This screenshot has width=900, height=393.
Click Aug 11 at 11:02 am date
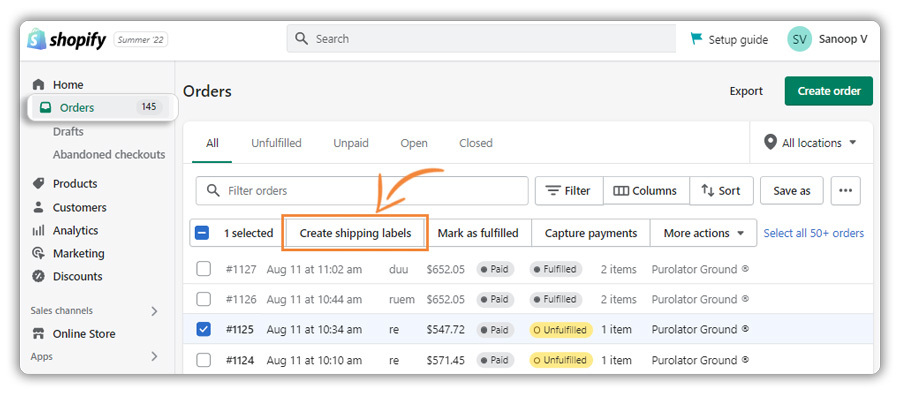(x=314, y=269)
